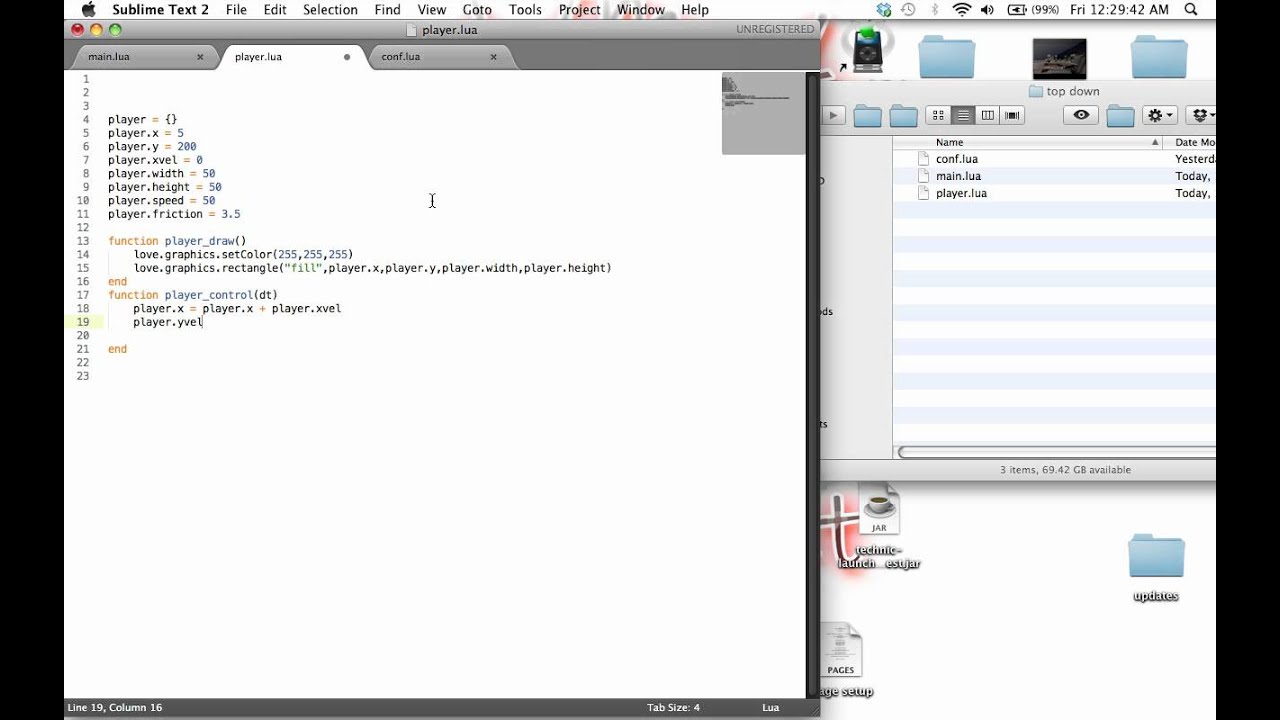Open Sublime Text 2 application menu

[160, 10]
